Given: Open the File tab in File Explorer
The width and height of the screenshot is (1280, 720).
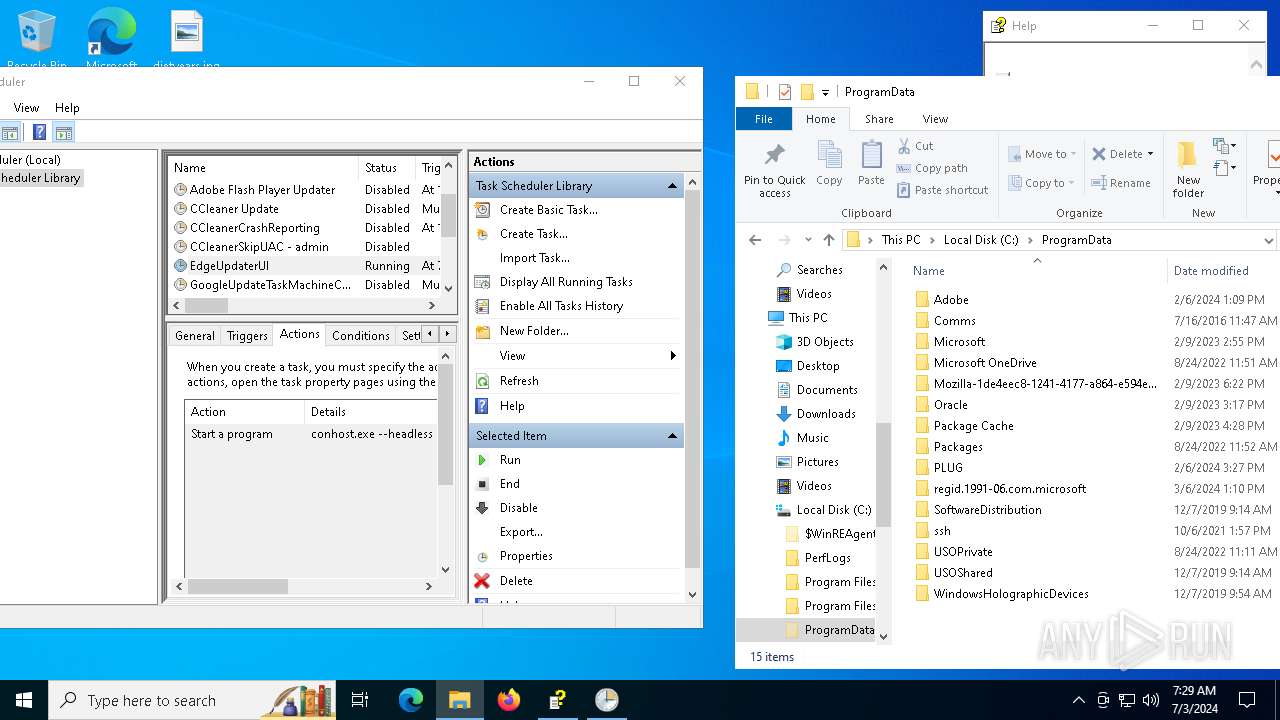Looking at the screenshot, I should click(764, 119).
